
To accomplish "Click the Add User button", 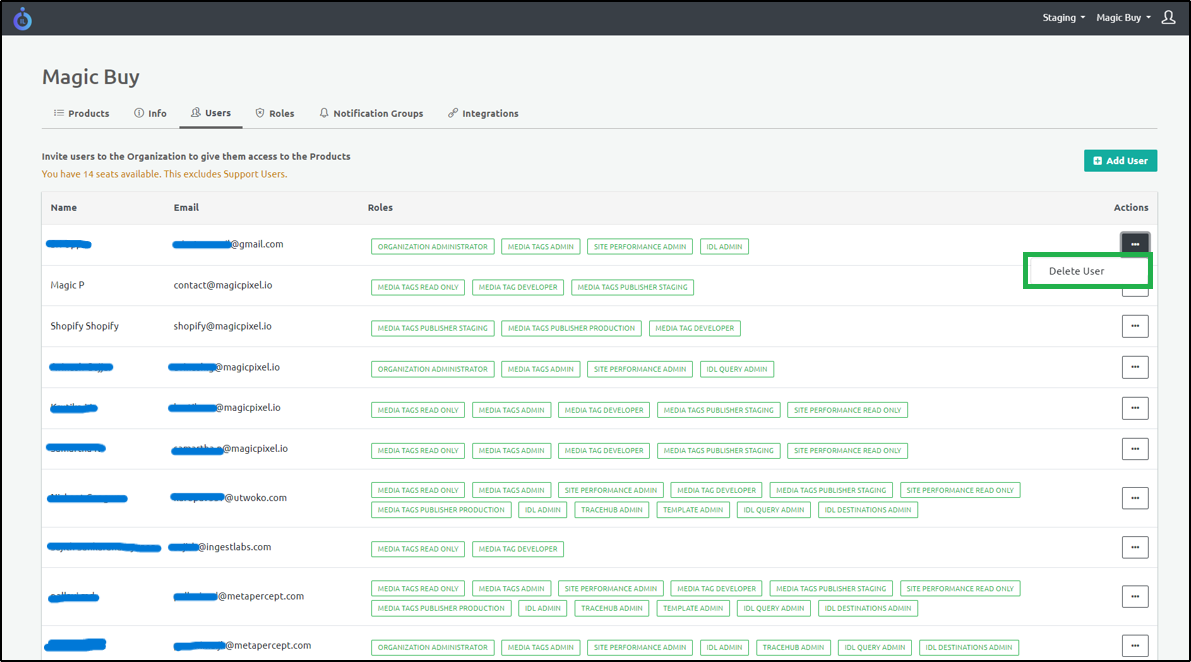I will pyautogui.click(x=1120, y=160).
